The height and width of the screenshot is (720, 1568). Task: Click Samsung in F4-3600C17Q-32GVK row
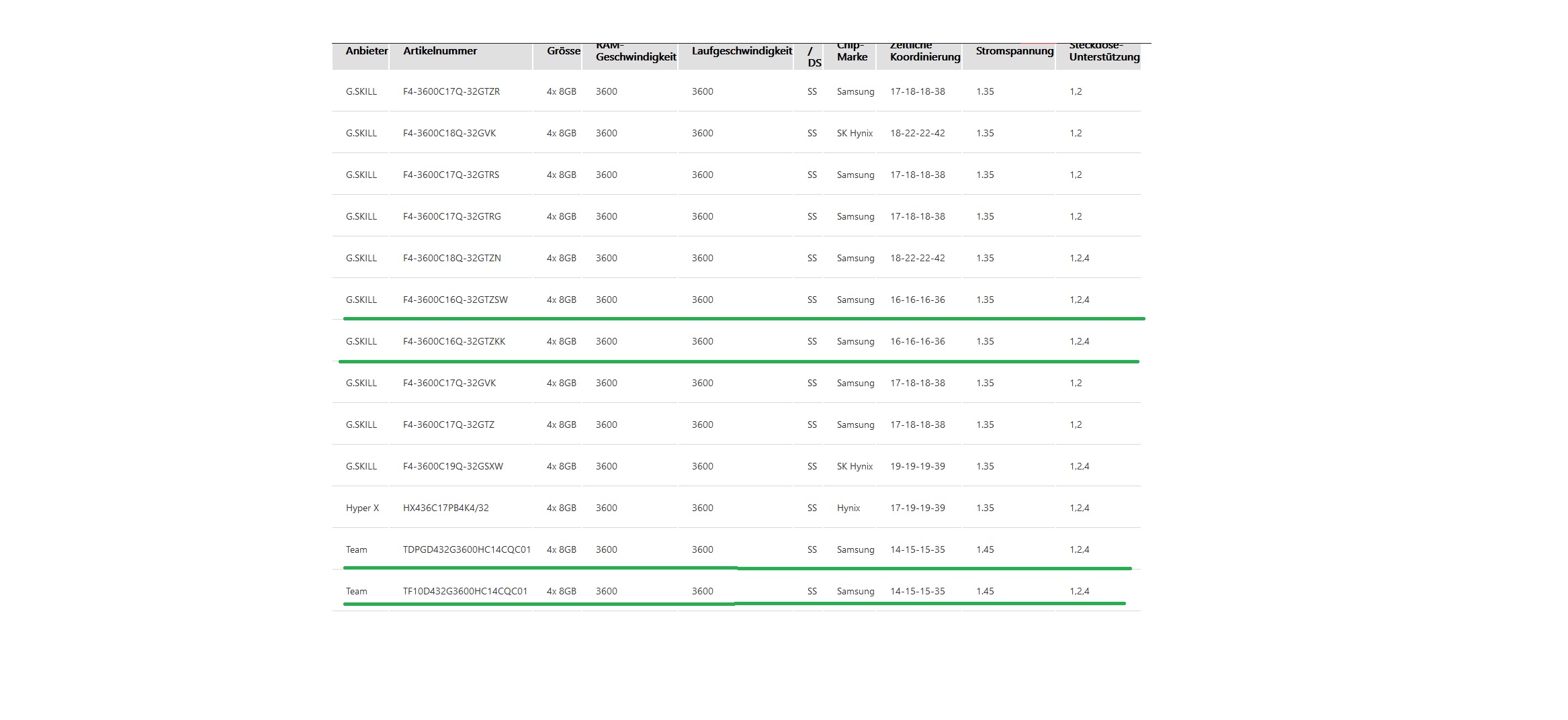point(856,383)
